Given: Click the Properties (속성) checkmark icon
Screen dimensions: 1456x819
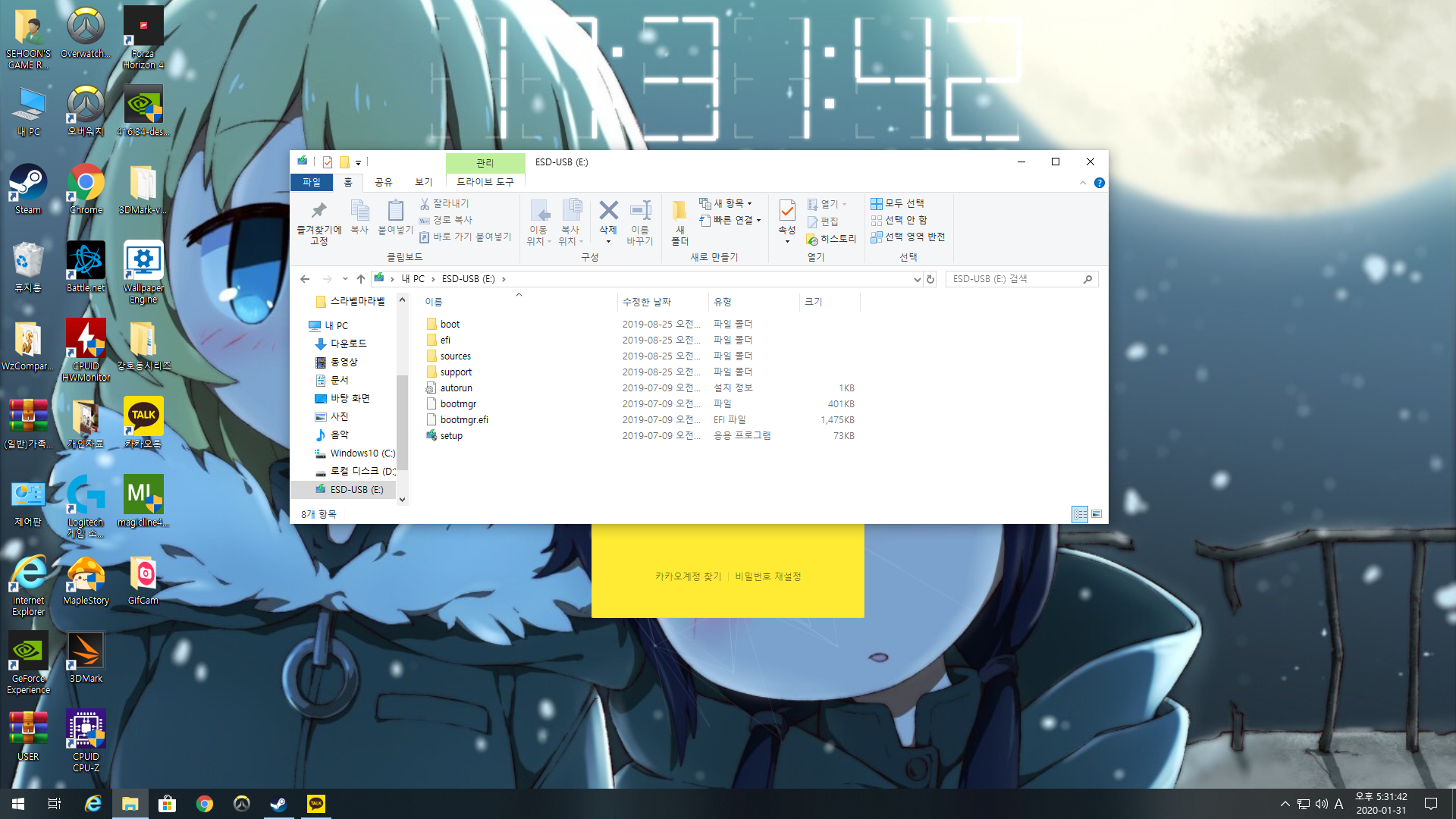Looking at the screenshot, I should point(787,210).
